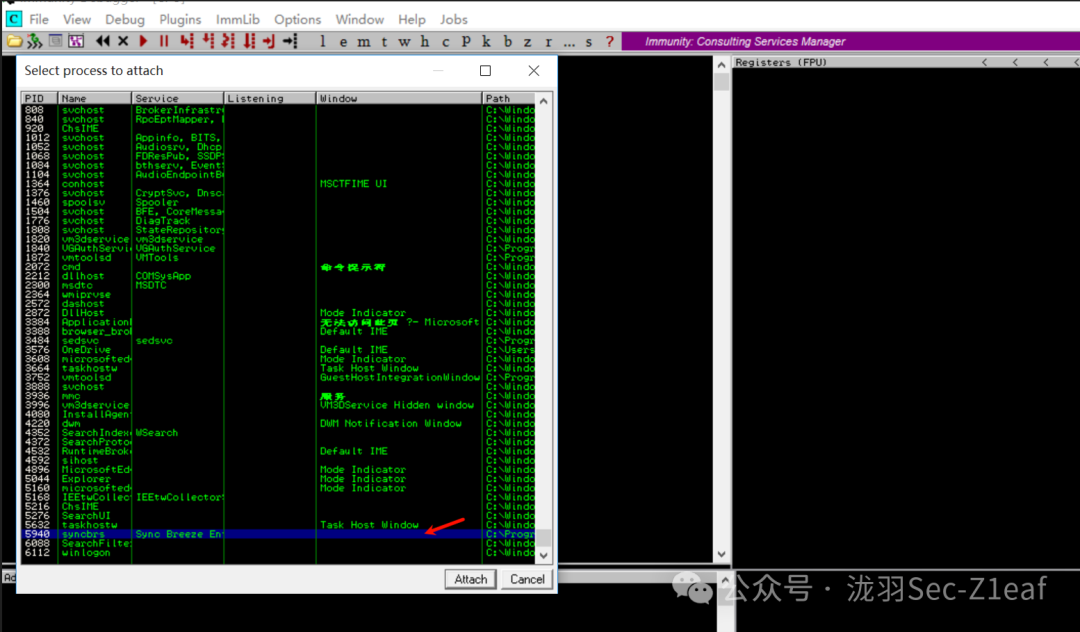Click the open file folder icon
1080x632 pixels.
point(14,41)
